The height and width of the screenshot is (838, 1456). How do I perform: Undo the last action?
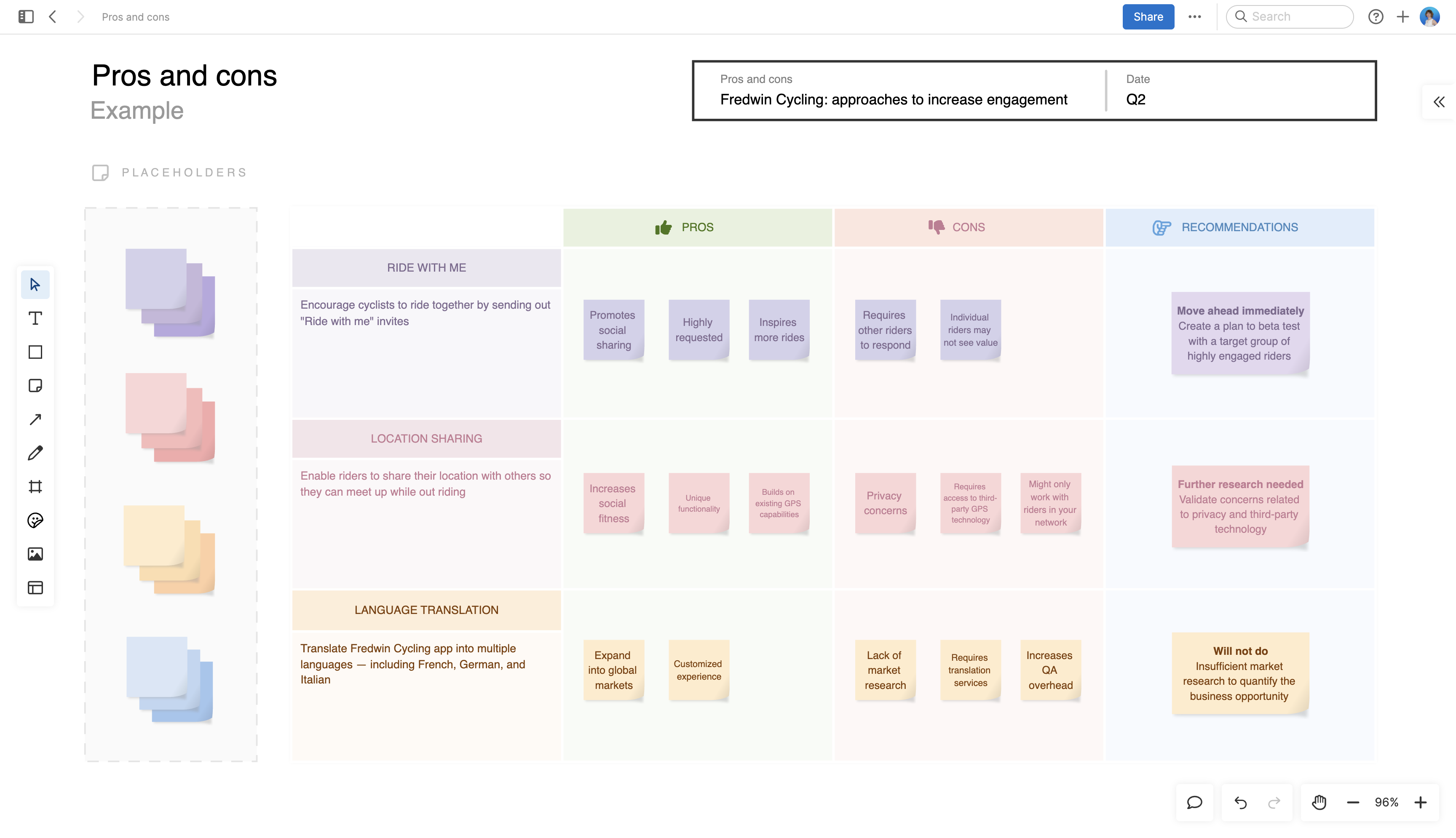coord(1239,802)
